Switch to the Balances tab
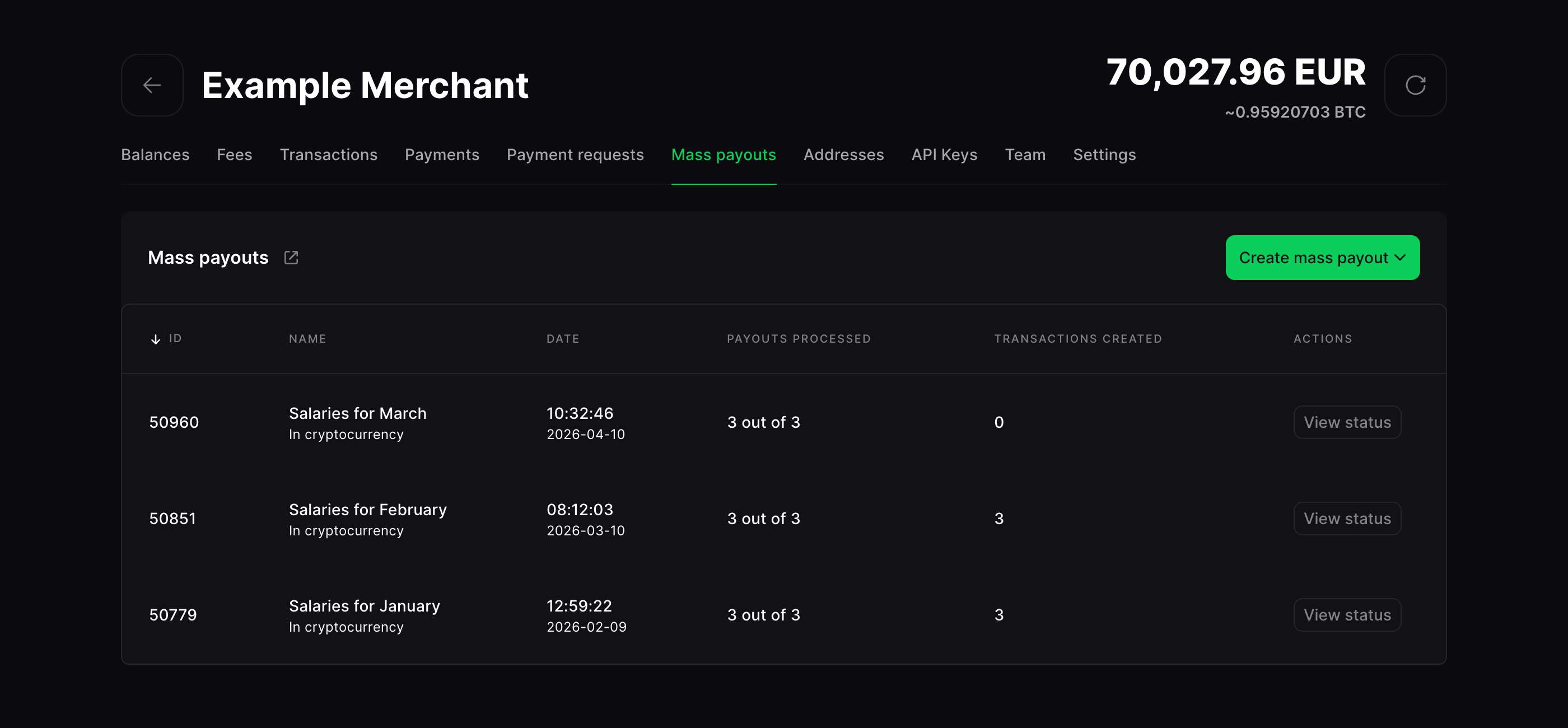 [x=155, y=155]
